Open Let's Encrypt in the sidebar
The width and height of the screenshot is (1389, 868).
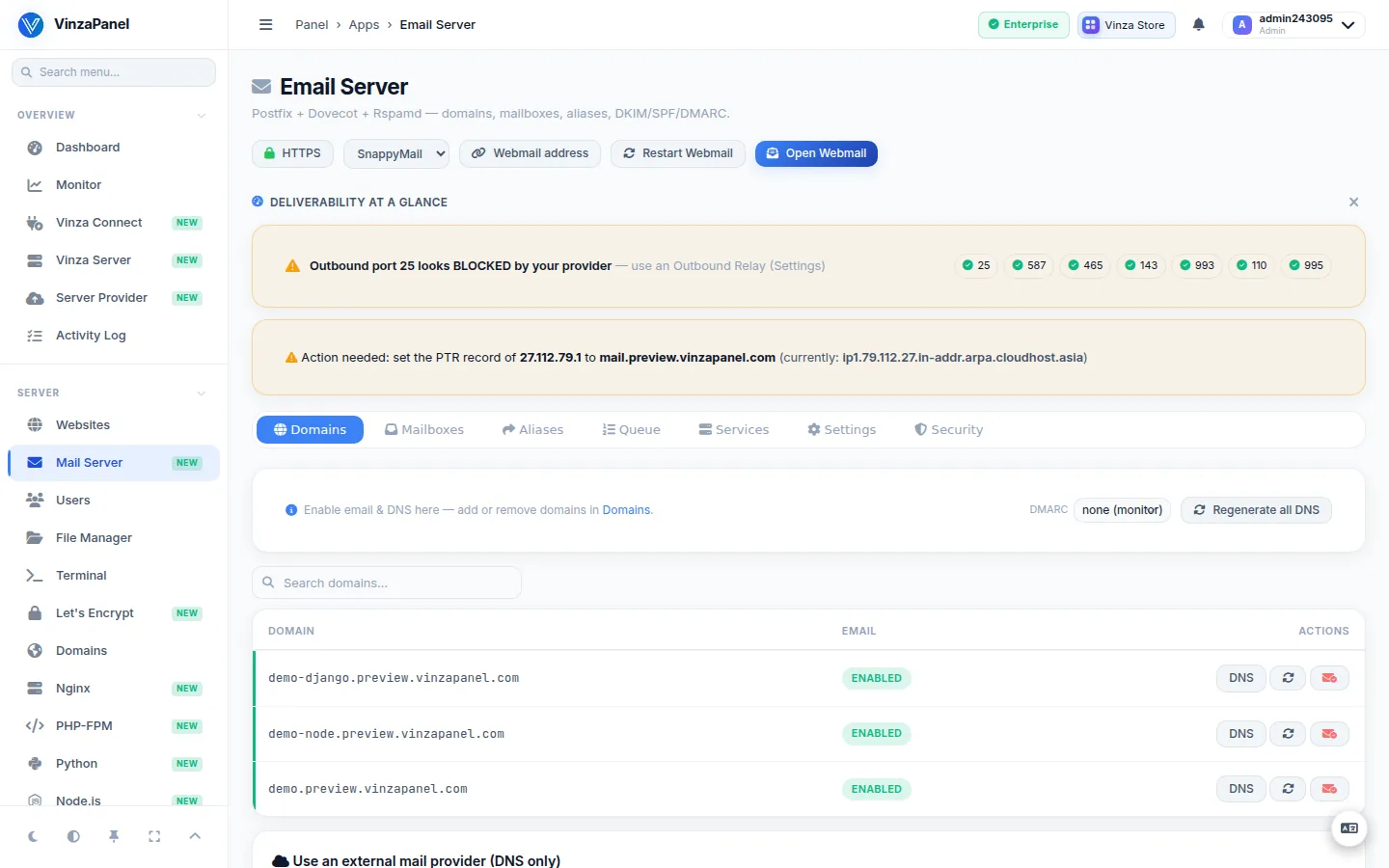coord(114,613)
